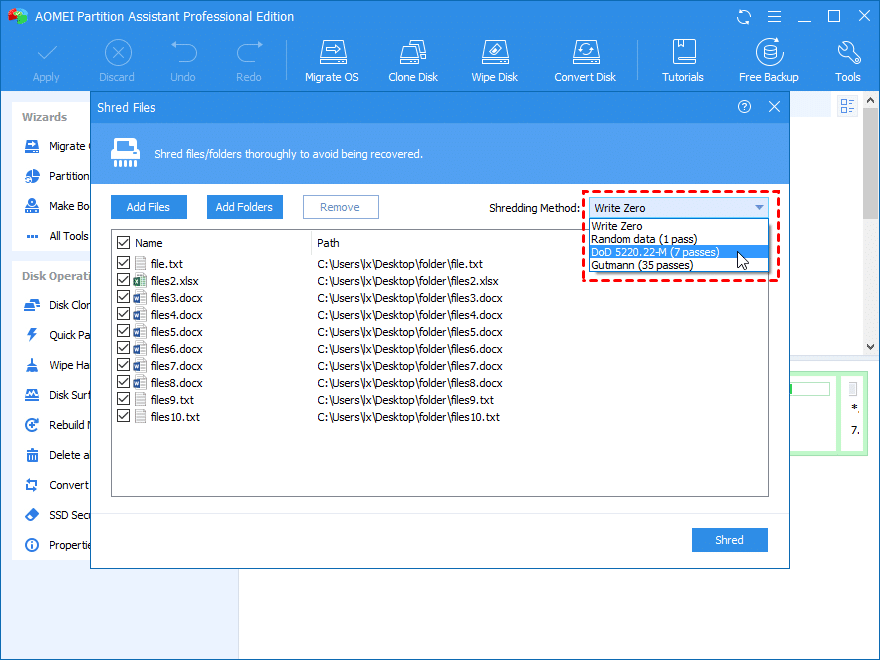The height and width of the screenshot is (660, 880).
Task: Uncheck the file.txt checkbox
Action: [x=123, y=263]
